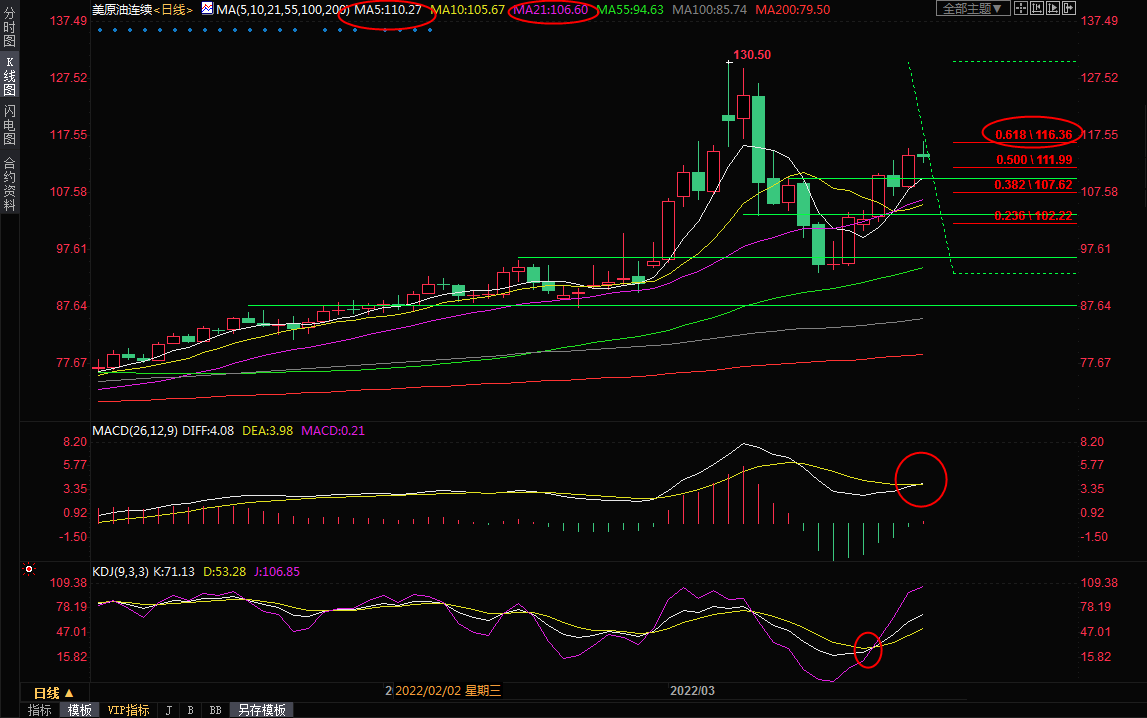Toggle the BB indicator button
1147x718 pixels.
(215, 710)
